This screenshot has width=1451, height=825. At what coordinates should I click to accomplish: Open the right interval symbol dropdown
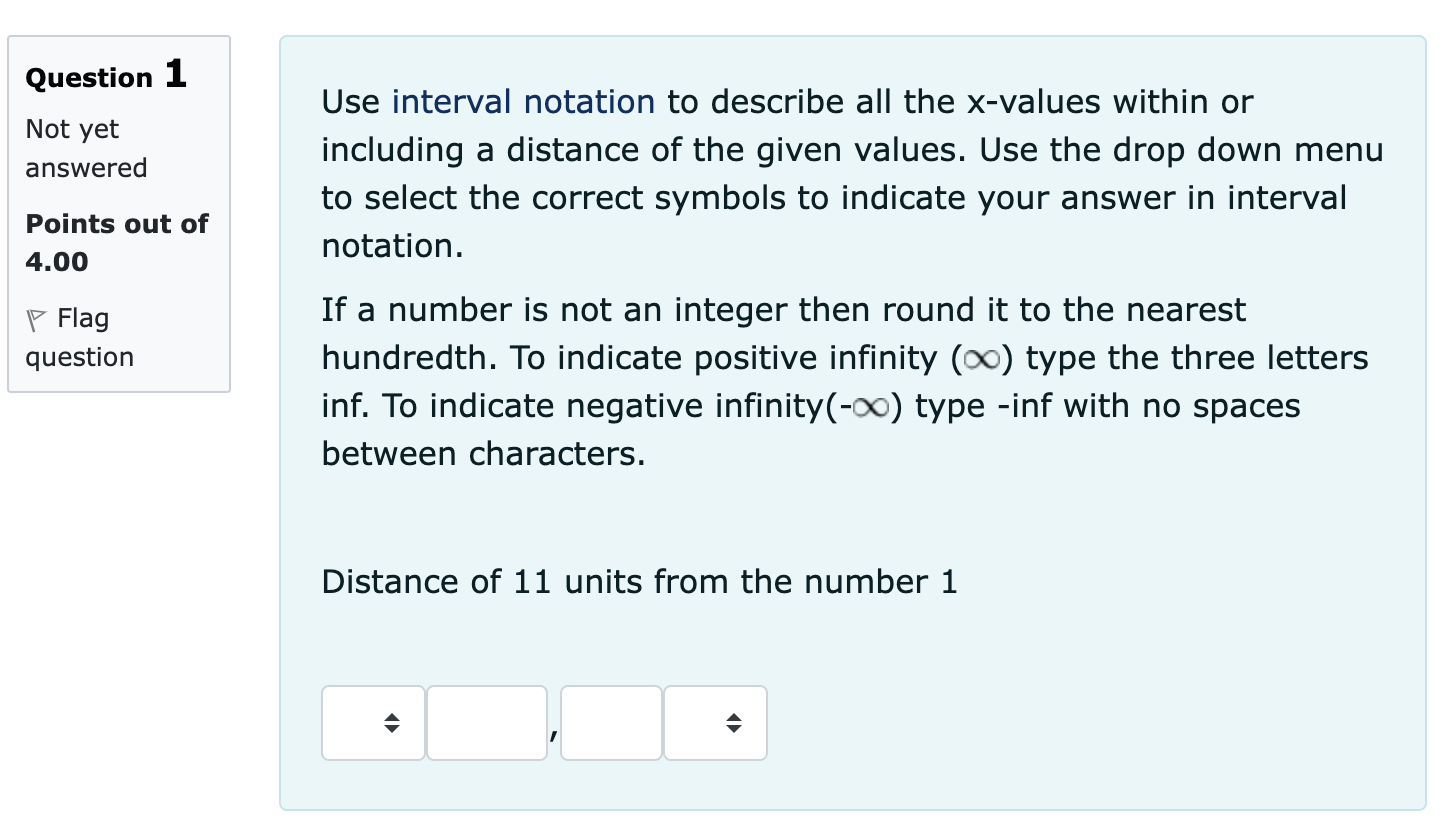point(715,722)
